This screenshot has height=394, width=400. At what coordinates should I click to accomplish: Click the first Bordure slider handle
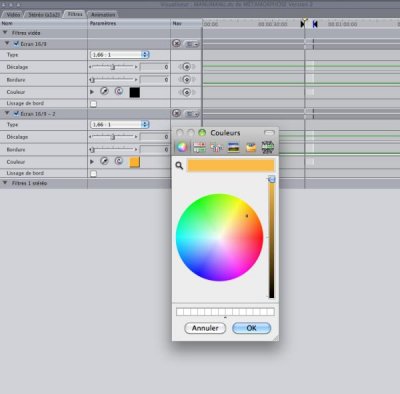pos(93,80)
